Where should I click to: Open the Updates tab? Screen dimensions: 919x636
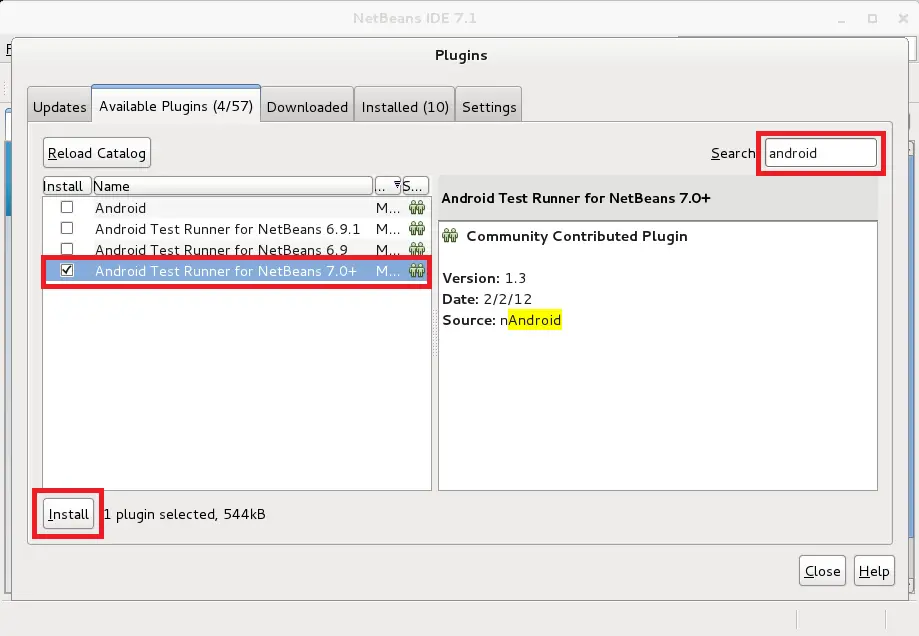59,107
